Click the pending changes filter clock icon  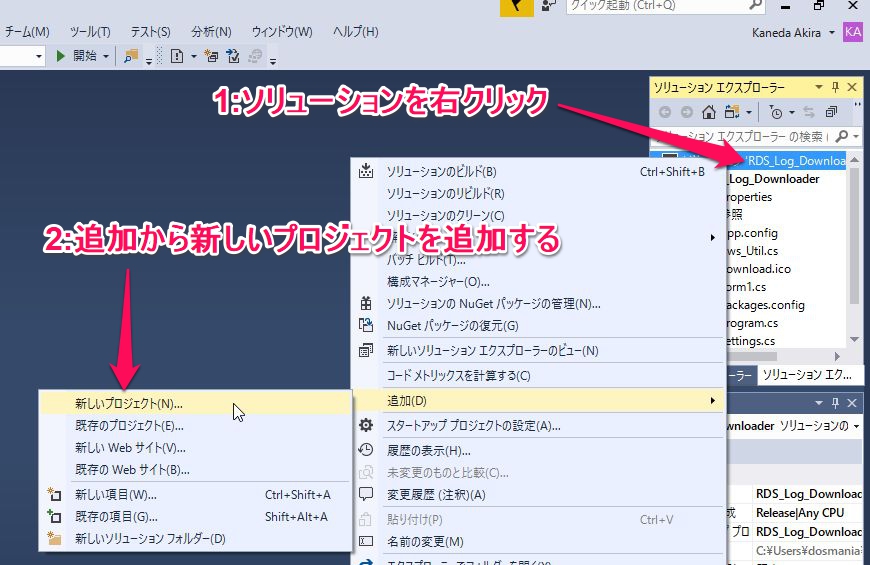tap(776, 112)
